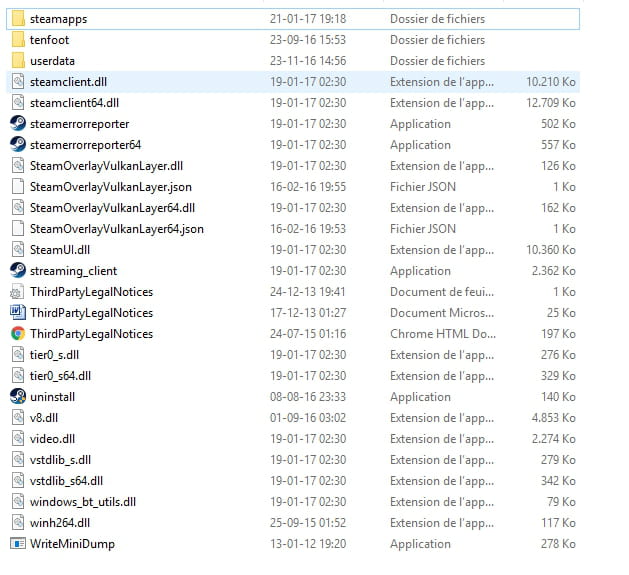Screen dimensions: 629x575
Task: Click the size value 4.853 Ko
Action: click(x=554, y=418)
